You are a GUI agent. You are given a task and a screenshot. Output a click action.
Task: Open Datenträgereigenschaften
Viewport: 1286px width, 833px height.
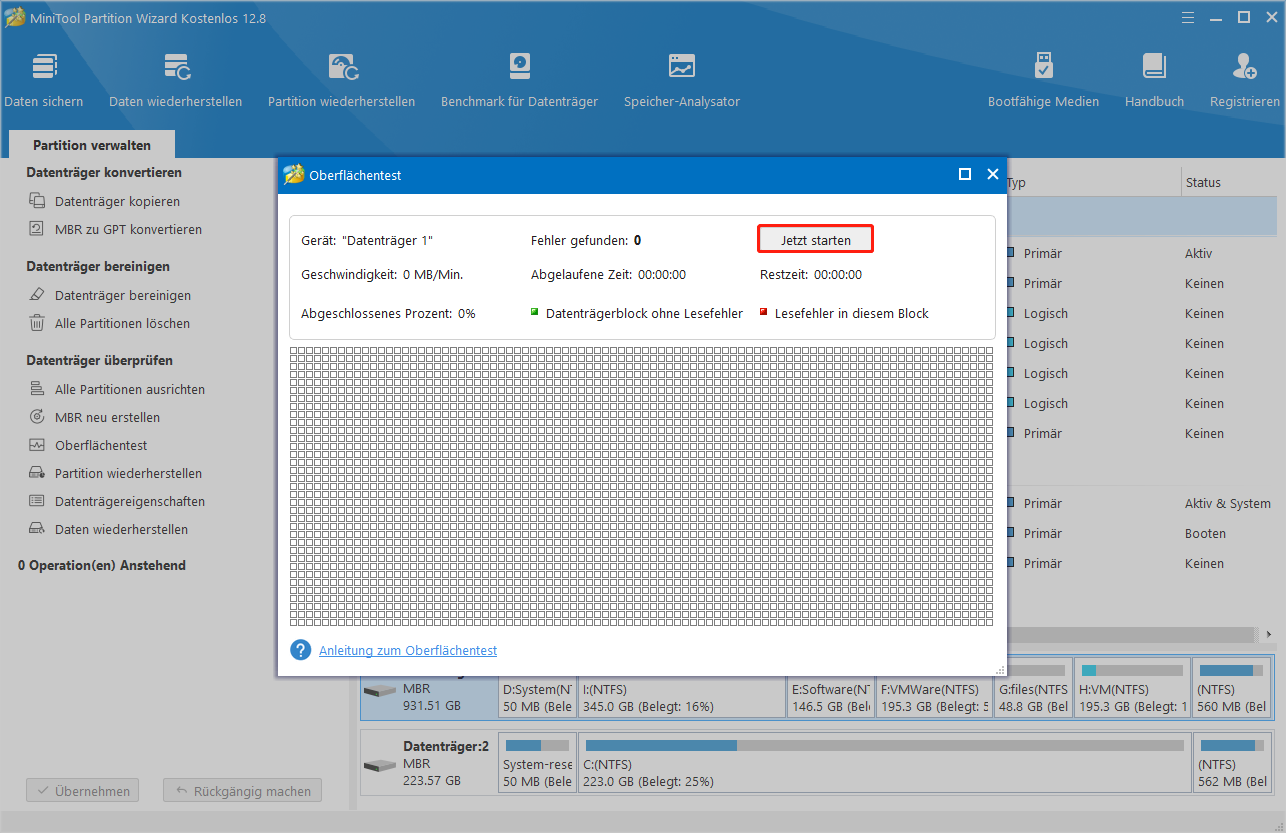(130, 501)
